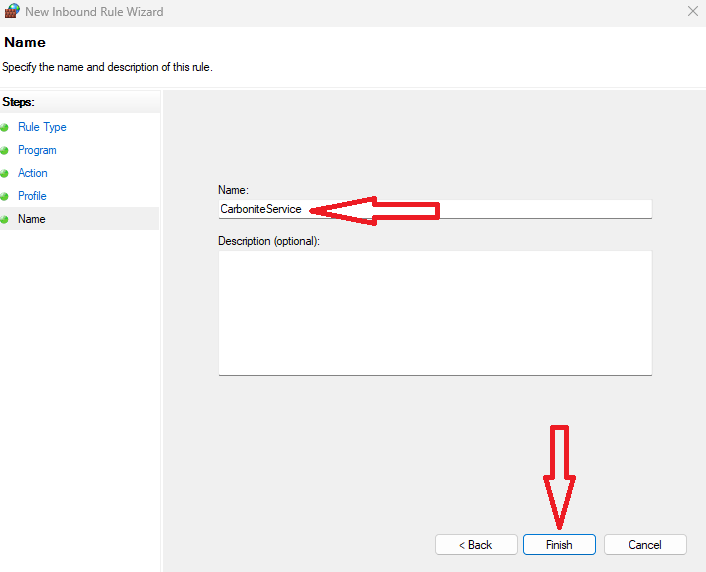Click the green bullet next to Action
Viewport: 706px width, 572px height.
(5, 174)
